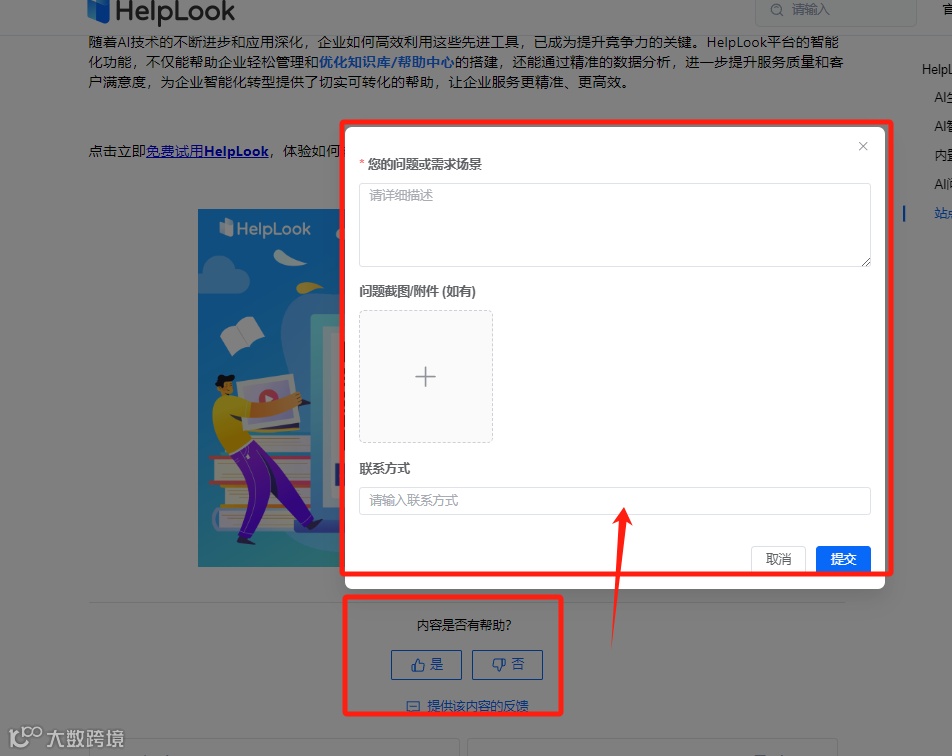Select the highlighted 站点 item in the sidebar
The height and width of the screenshot is (756, 952).
(941, 212)
